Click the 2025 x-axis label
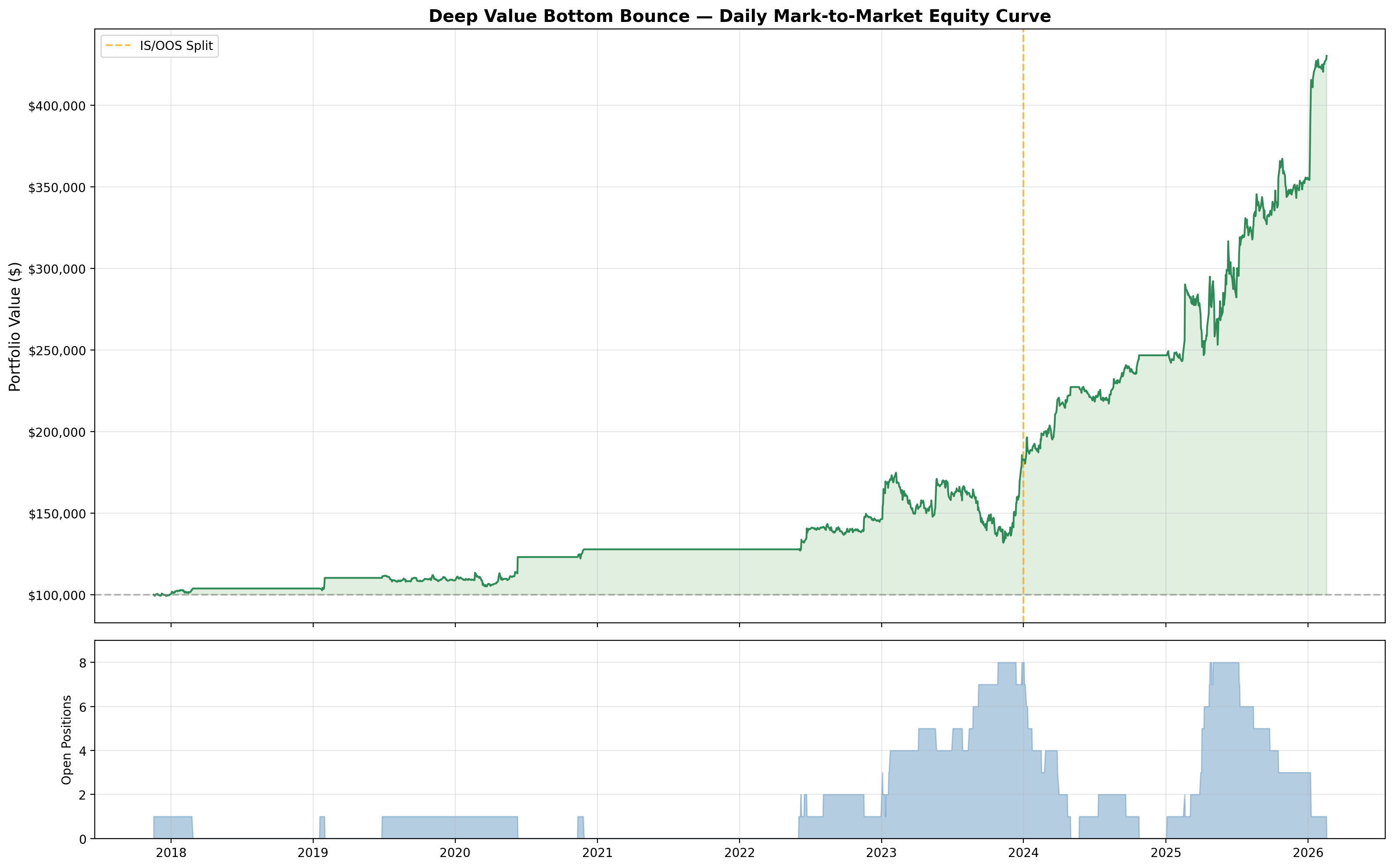The image size is (1394, 868). (x=1165, y=853)
